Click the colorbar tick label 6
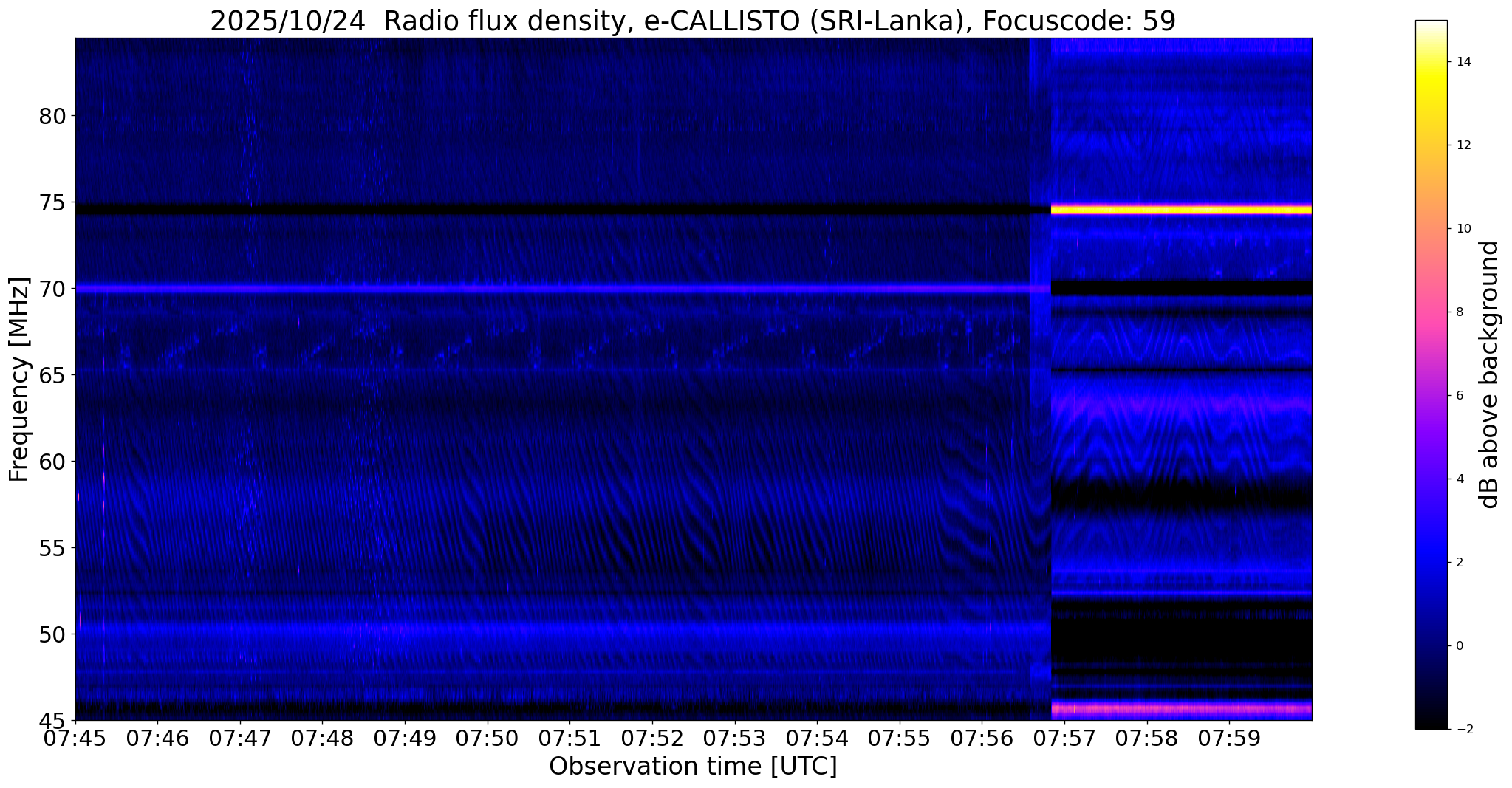The image size is (1512, 788). [1459, 396]
